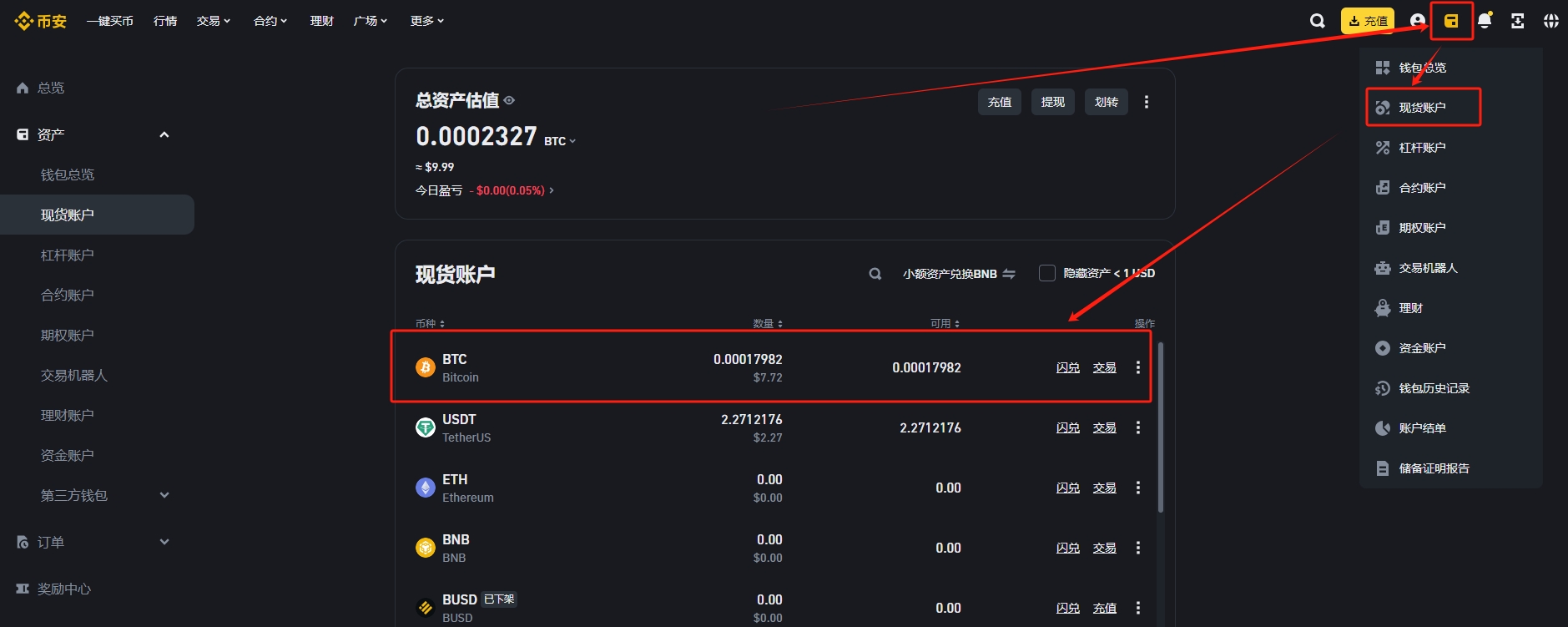The image size is (1568, 627).
Task: Click the 期权账户 icon in wallet dropdown
Action: coord(1383,228)
